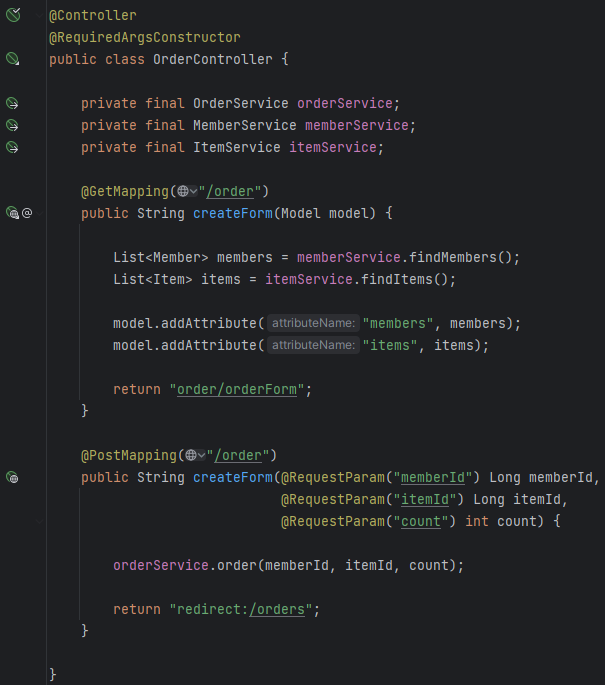Open the URL dropdown chevron in @GetMapping
This screenshot has width=605, height=685.
tap(194, 191)
